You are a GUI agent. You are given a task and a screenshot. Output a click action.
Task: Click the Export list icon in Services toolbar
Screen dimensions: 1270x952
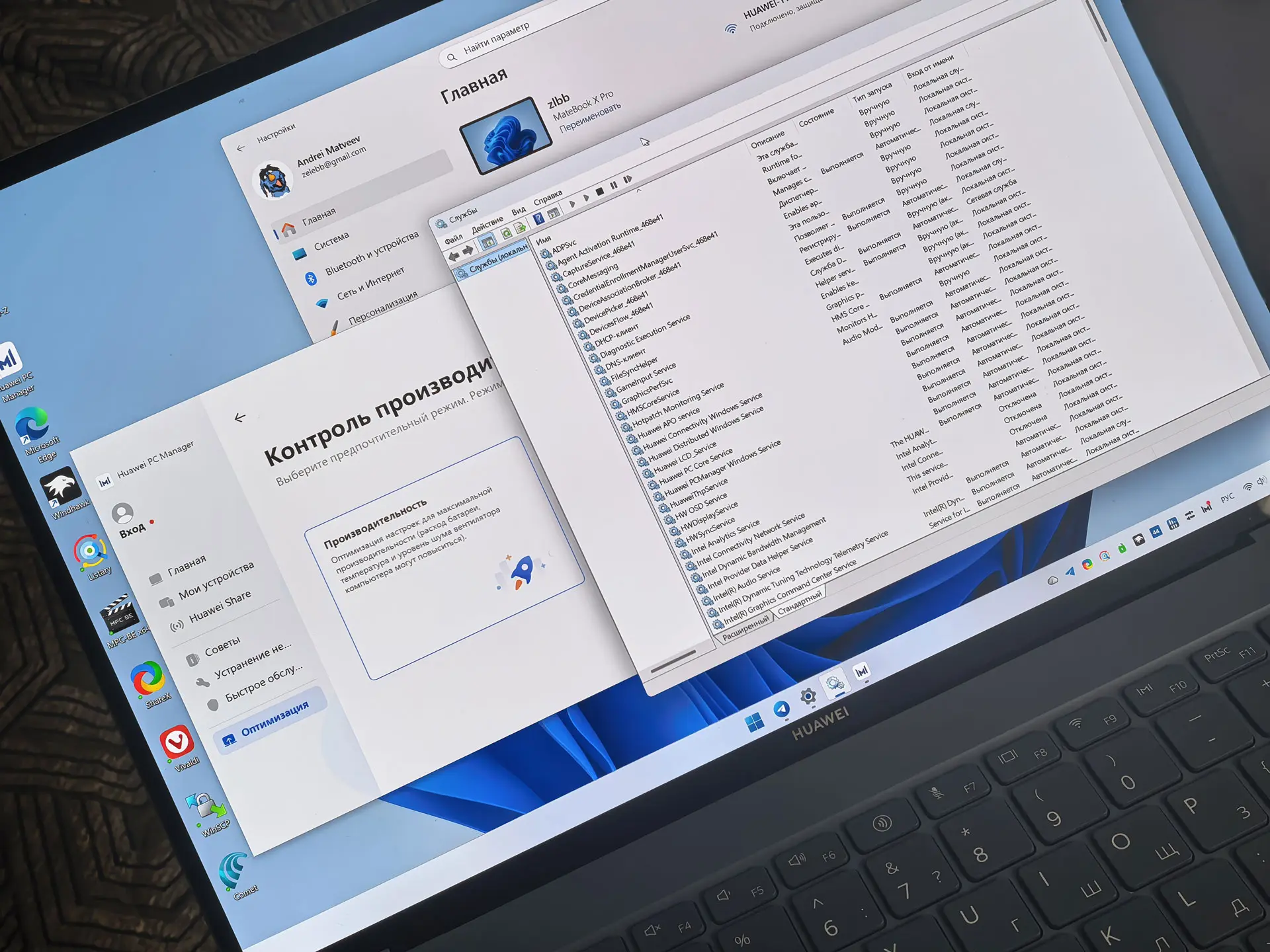(x=521, y=227)
